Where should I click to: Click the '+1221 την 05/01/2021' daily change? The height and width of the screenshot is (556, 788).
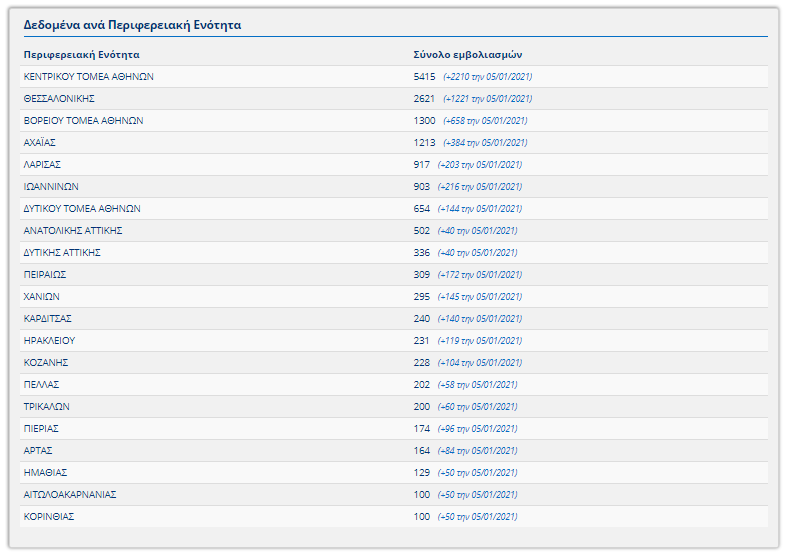(x=488, y=99)
